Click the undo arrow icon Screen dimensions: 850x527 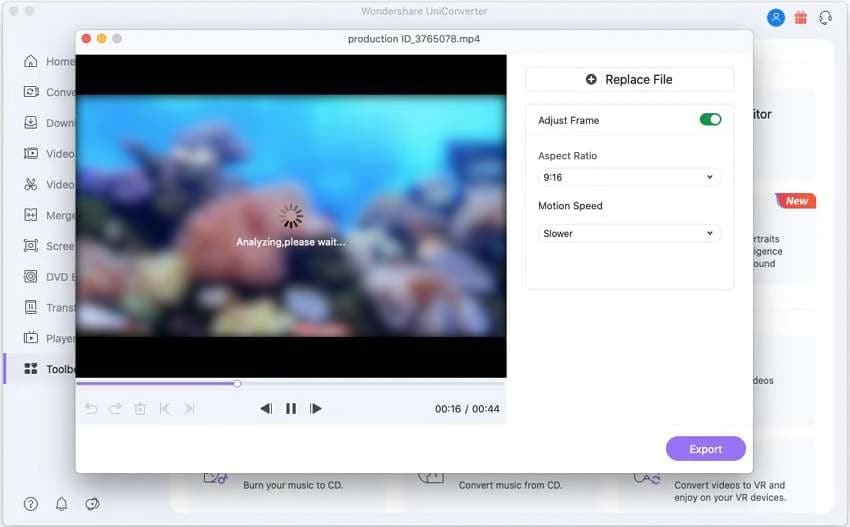[x=91, y=409]
